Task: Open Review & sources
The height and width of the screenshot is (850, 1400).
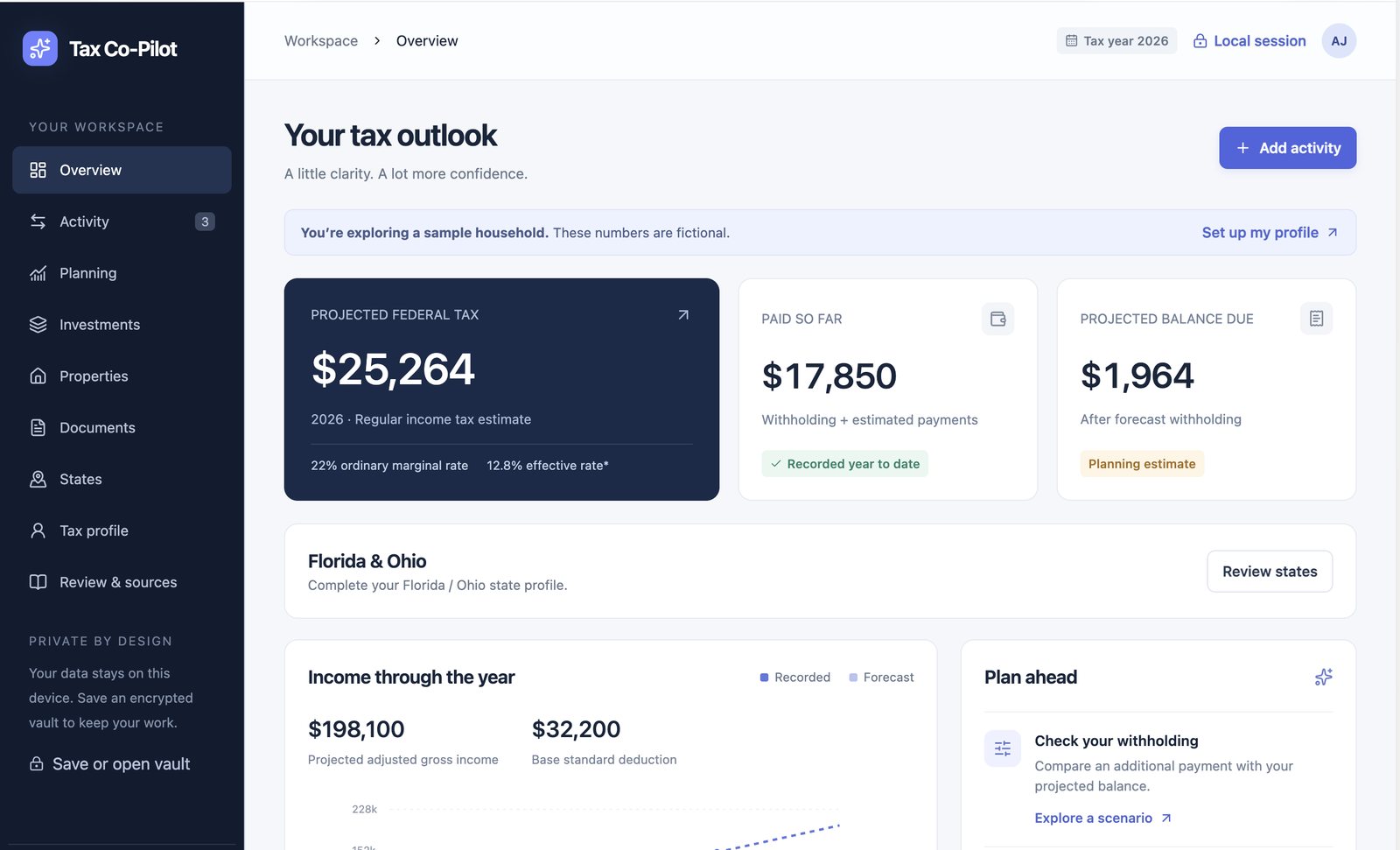Action: (122, 582)
